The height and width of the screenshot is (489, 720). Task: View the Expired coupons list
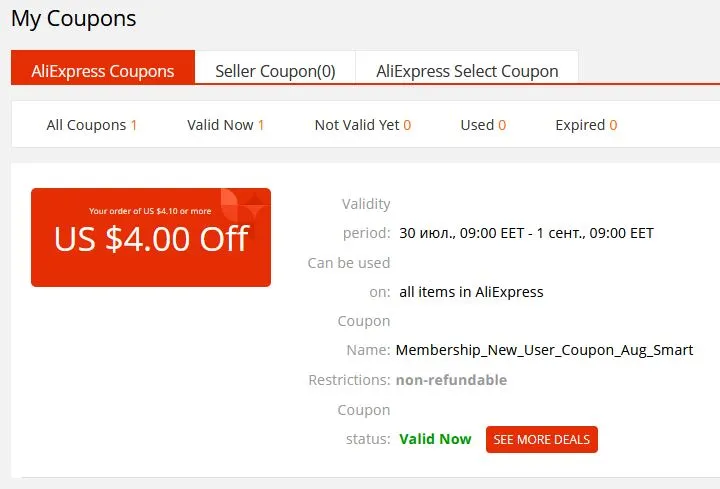586,125
